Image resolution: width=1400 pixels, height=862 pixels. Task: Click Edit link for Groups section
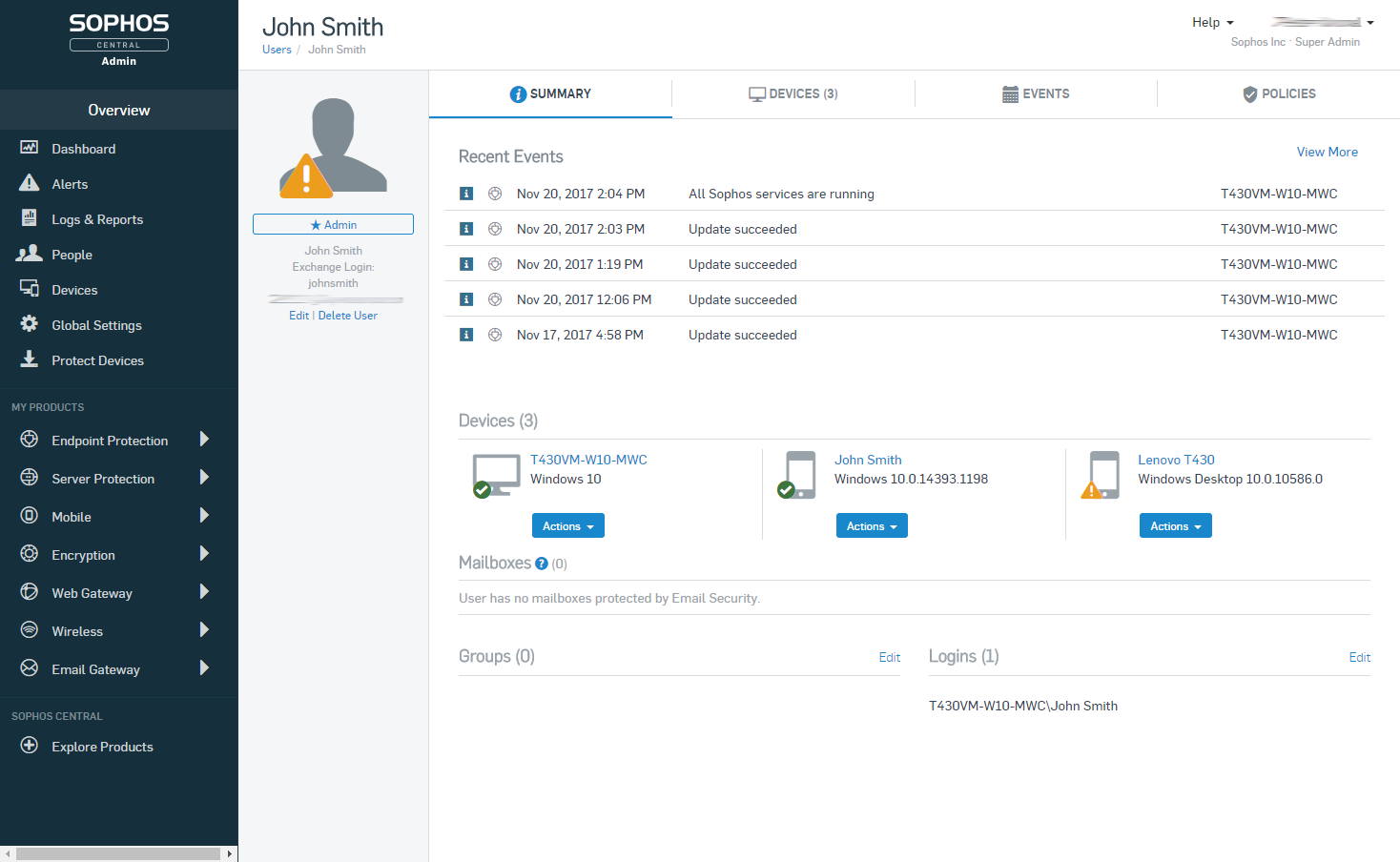point(890,657)
